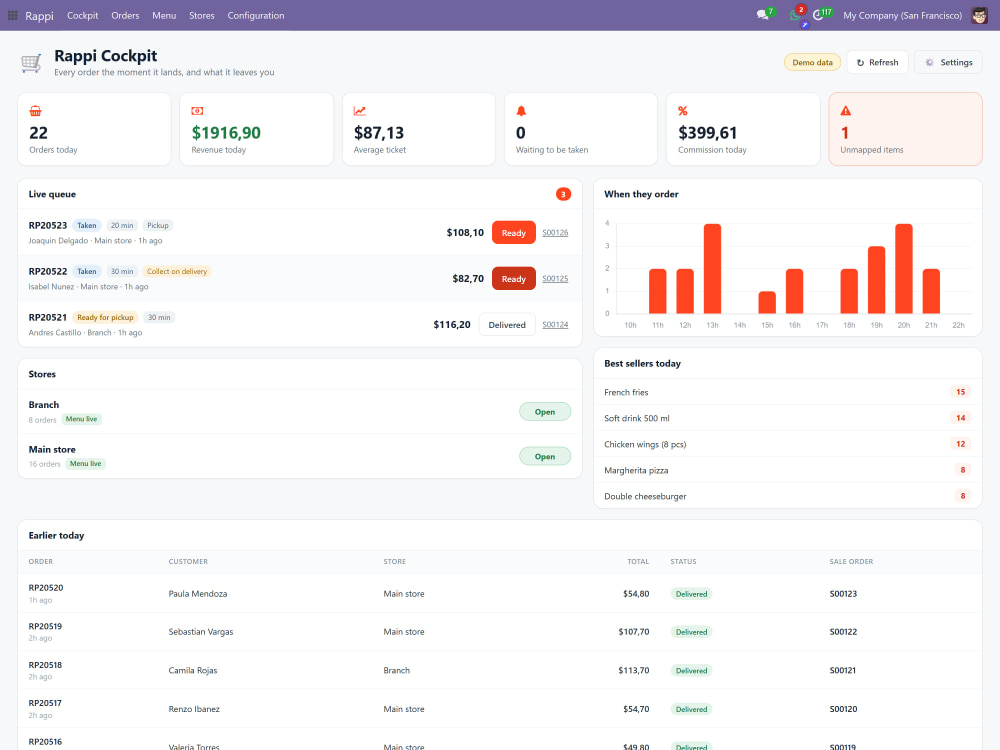1000x750 pixels.
Task: Click customer Renzo Ibanez
Action: coord(194,709)
